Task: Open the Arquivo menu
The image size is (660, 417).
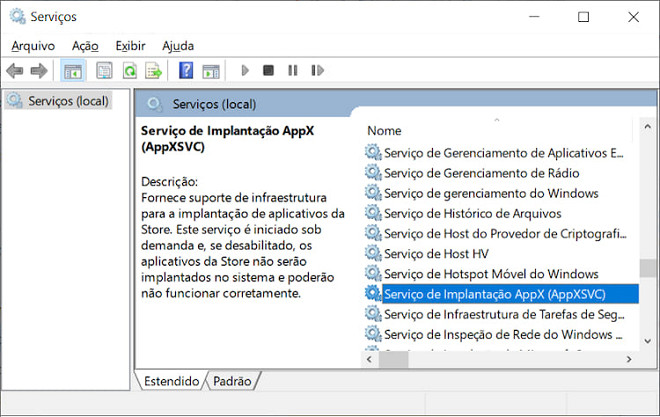Action: 33,46
